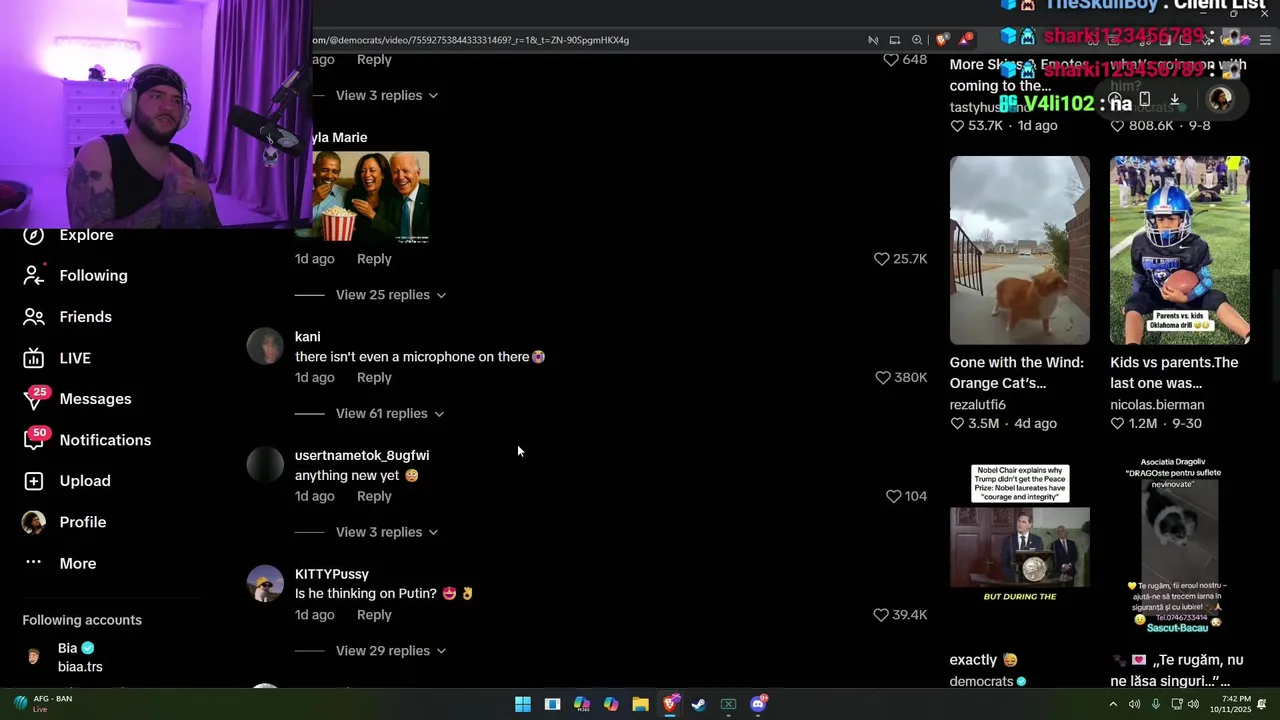Open kids football Oklahoma drill thumbnail
This screenshot has width=1280, height=720.
1180,250
